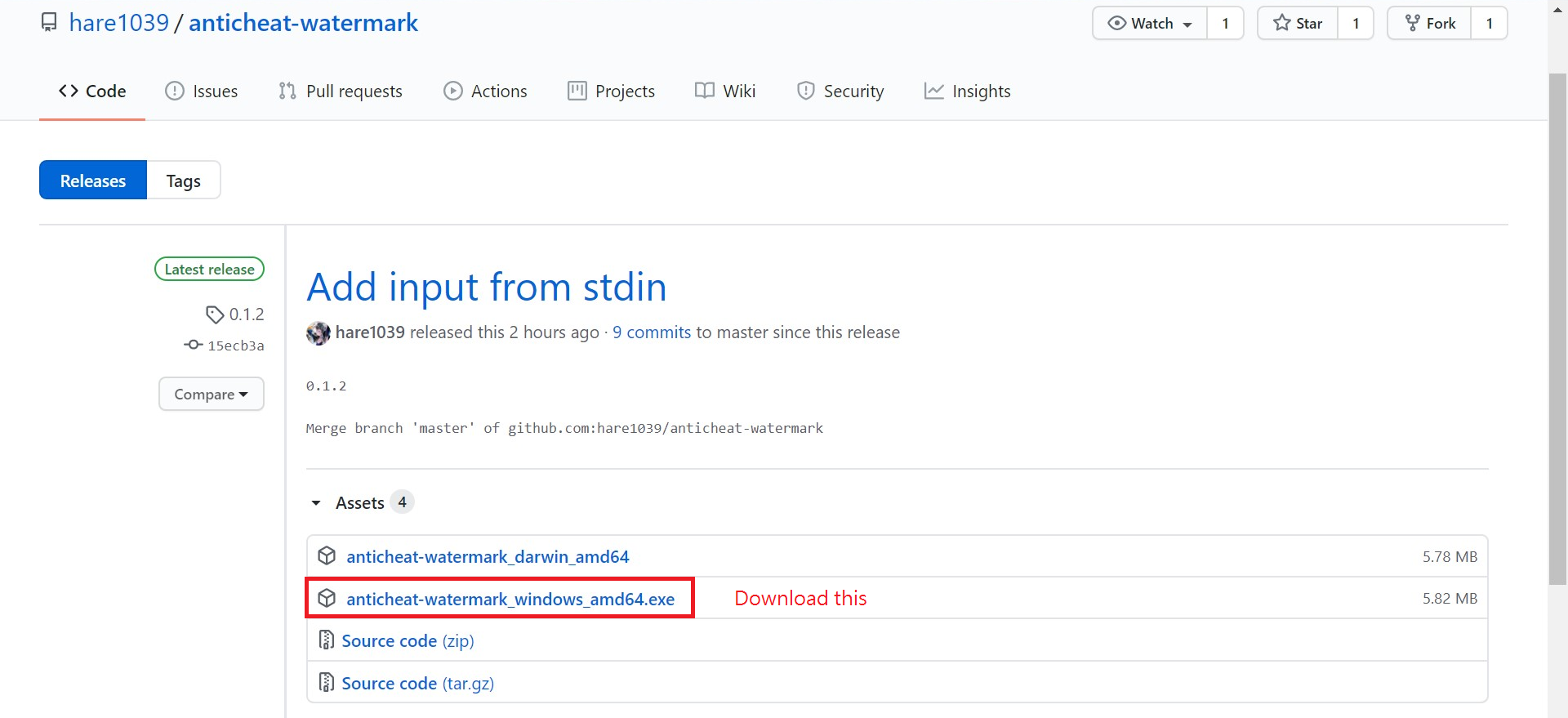Image resolution: width=1568 pixels, height=718 pixels.
Task: Open the Insights tab
Action: tap(968, 91)
